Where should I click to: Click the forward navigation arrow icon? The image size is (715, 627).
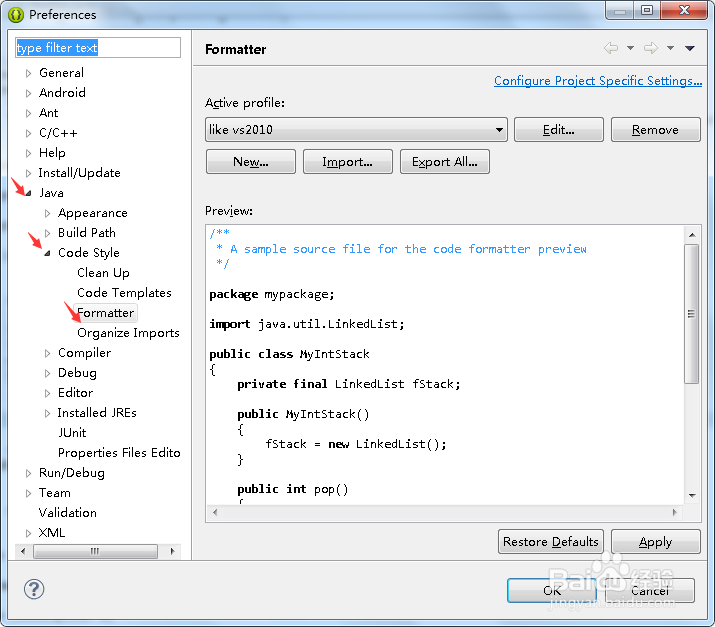tap(651, 48)
